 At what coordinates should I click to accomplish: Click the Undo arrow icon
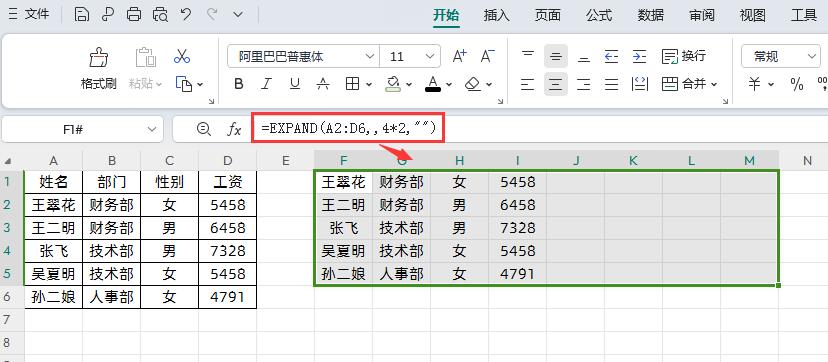coord(185,15)
